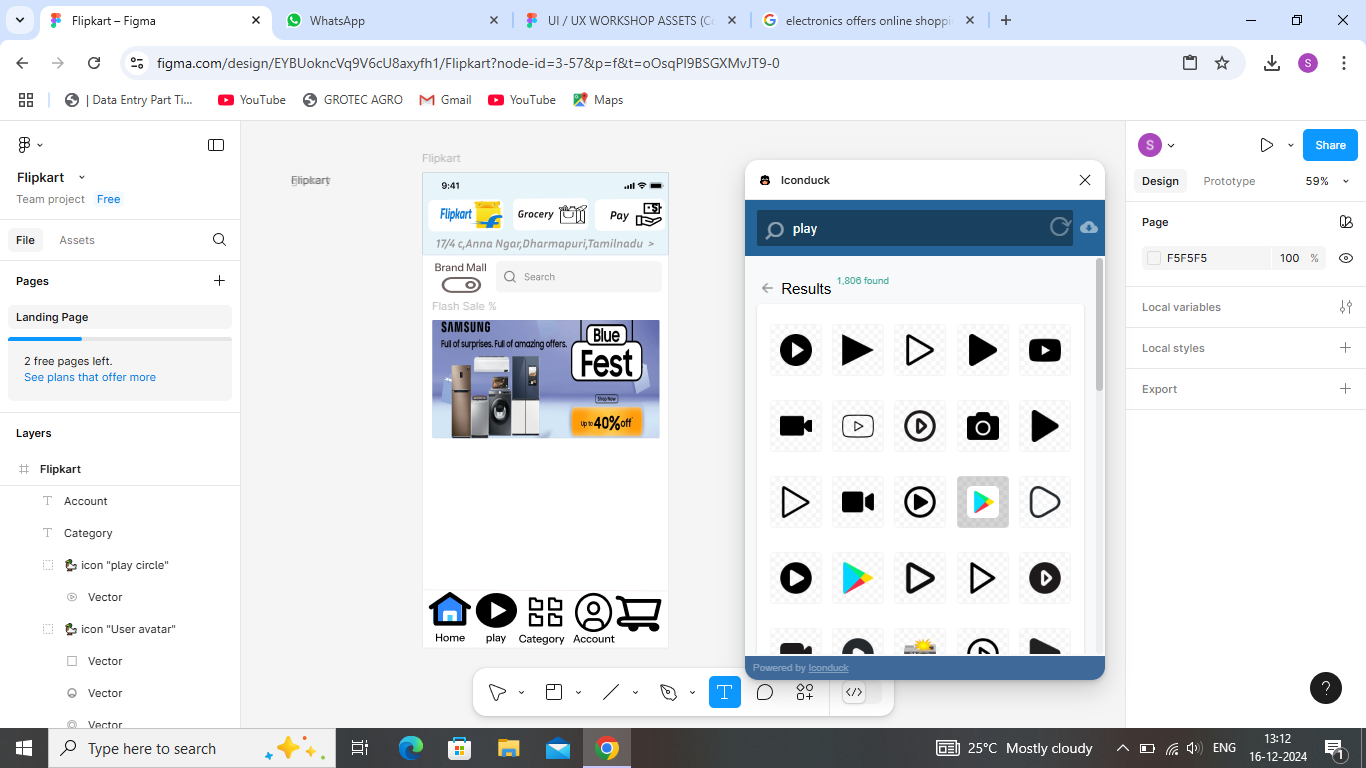
Task: Open See plans that offer more link
Action: coord(90,377)
